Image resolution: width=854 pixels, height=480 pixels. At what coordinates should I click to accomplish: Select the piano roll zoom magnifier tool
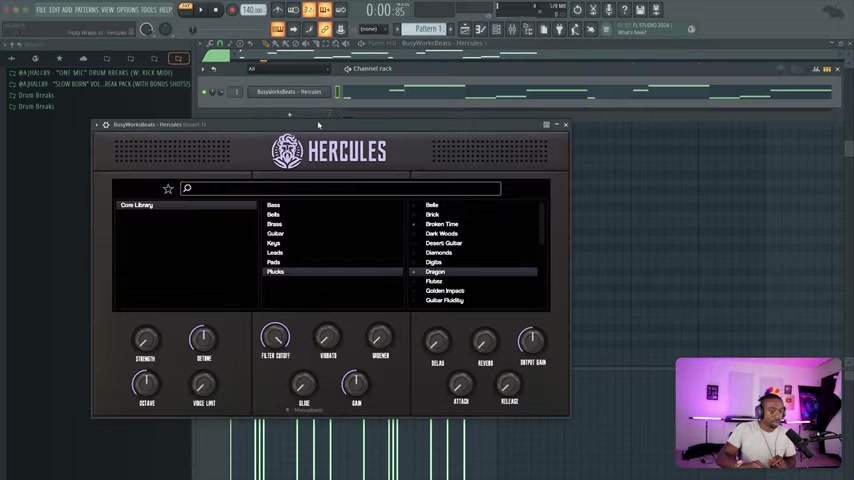pos(336,44)
